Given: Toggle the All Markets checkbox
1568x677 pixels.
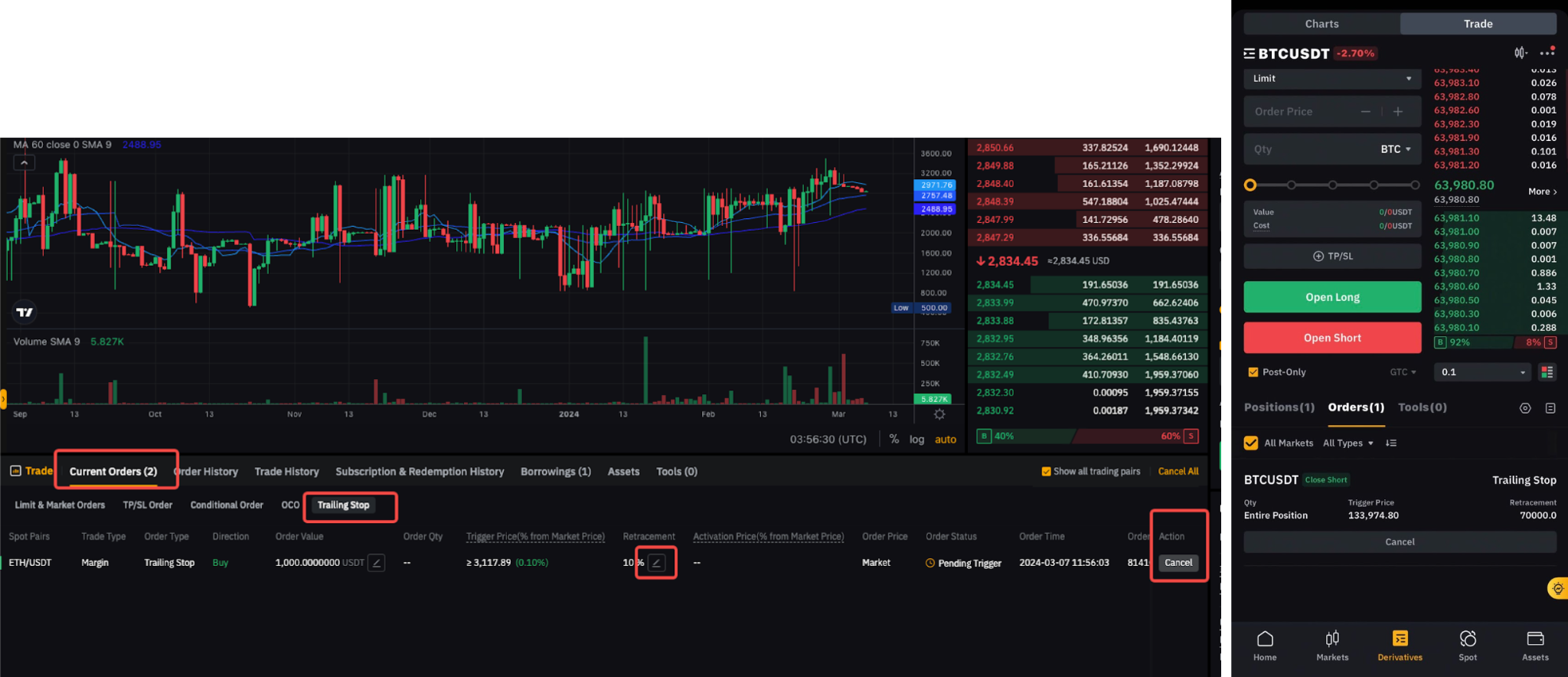Looking at the screenshot, I should pyautogui.click(x=1251, y=443).
